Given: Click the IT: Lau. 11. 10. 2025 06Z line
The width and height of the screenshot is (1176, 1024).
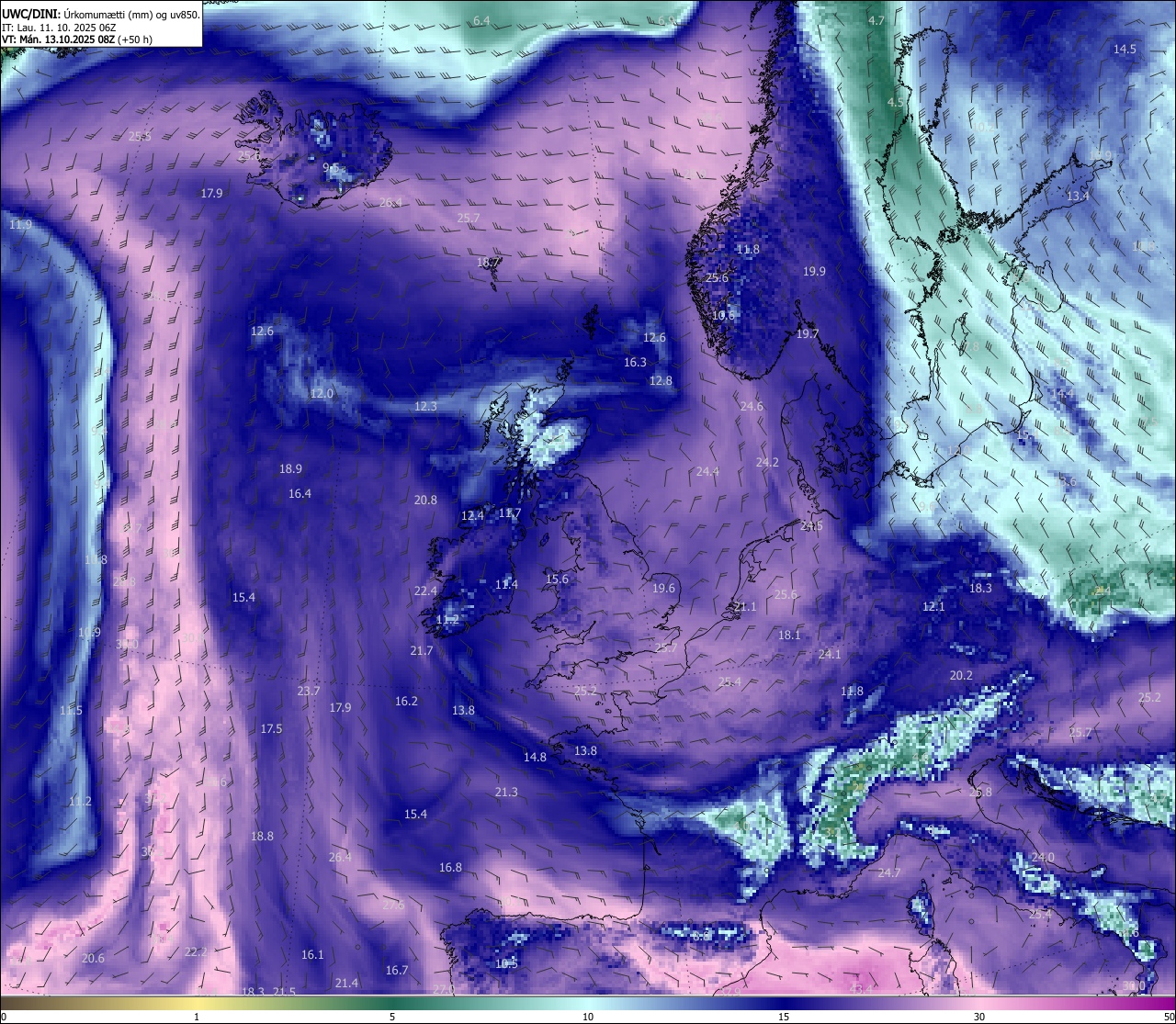Looking at the screenshot, I should pyautogui.click(x=59, y=28).
